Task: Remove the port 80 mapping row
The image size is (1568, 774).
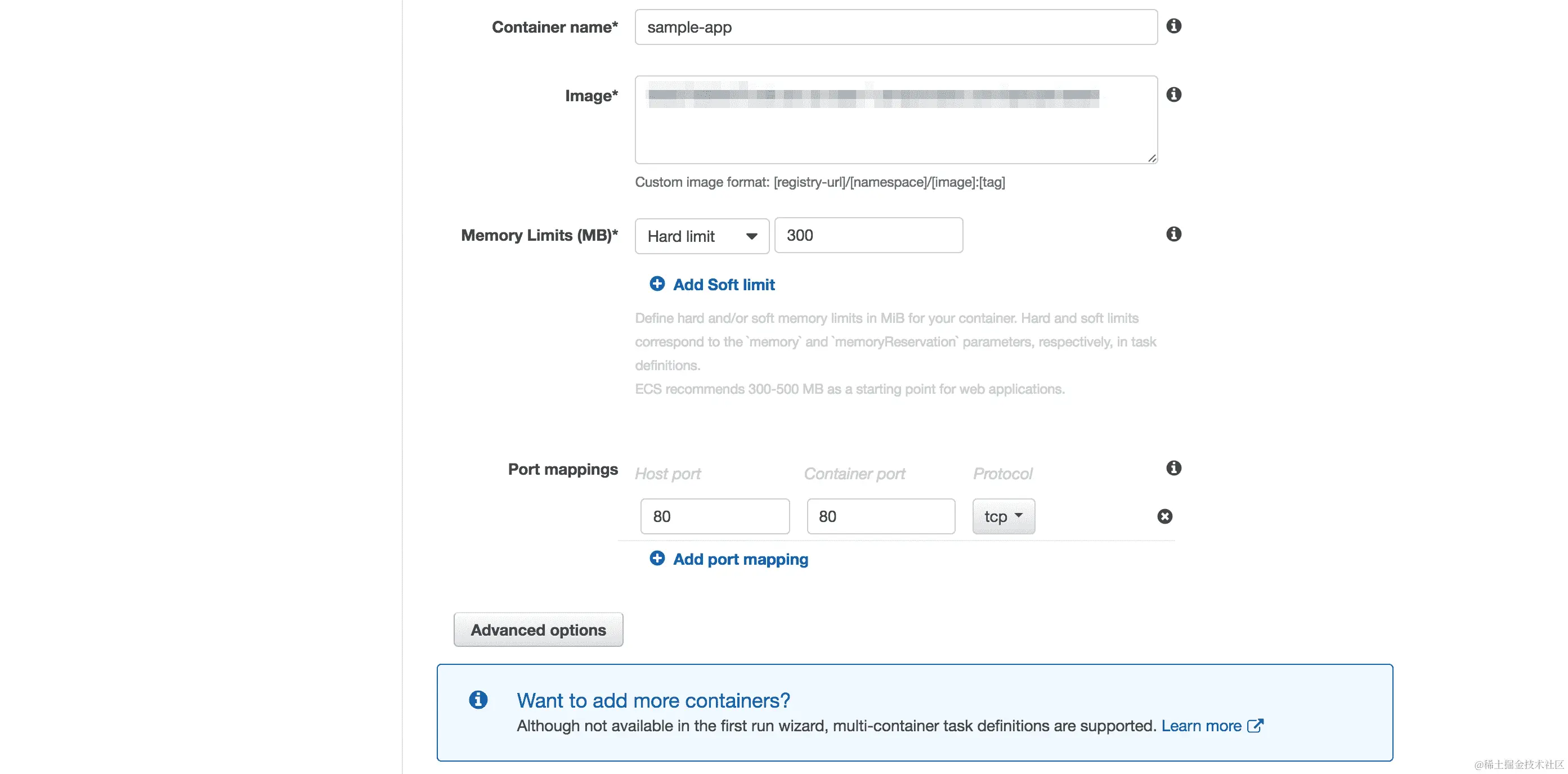Action: point(1164,516)
